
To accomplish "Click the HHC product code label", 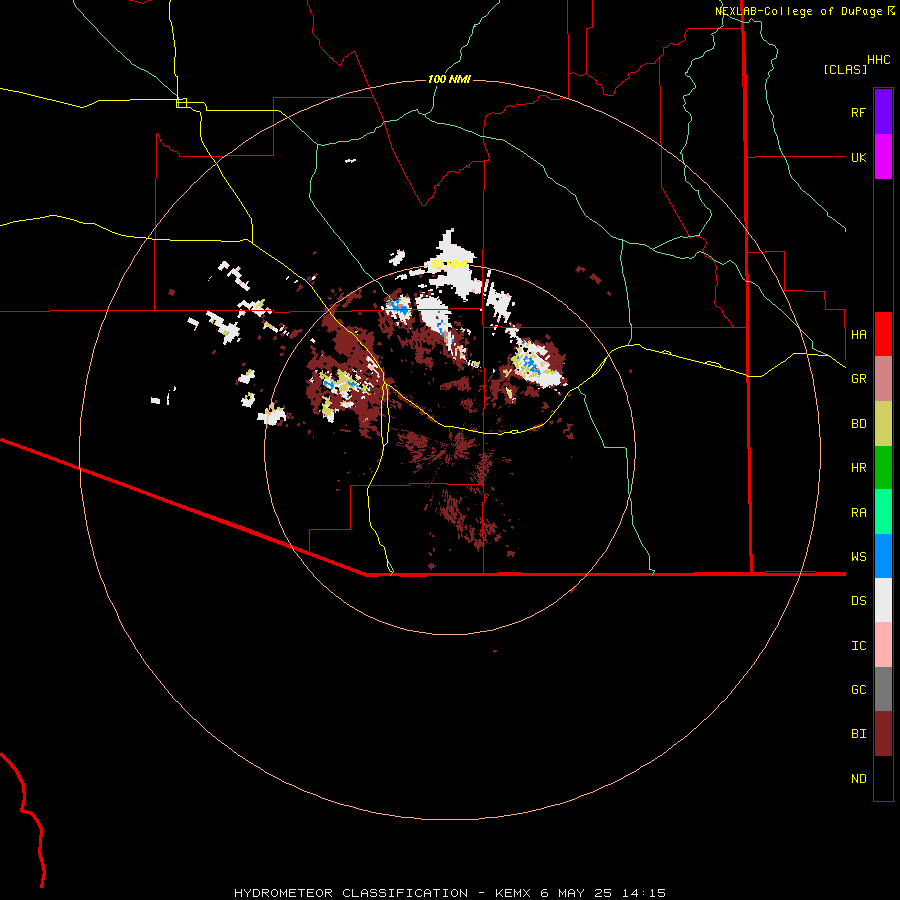I will (x=879, y=60).
